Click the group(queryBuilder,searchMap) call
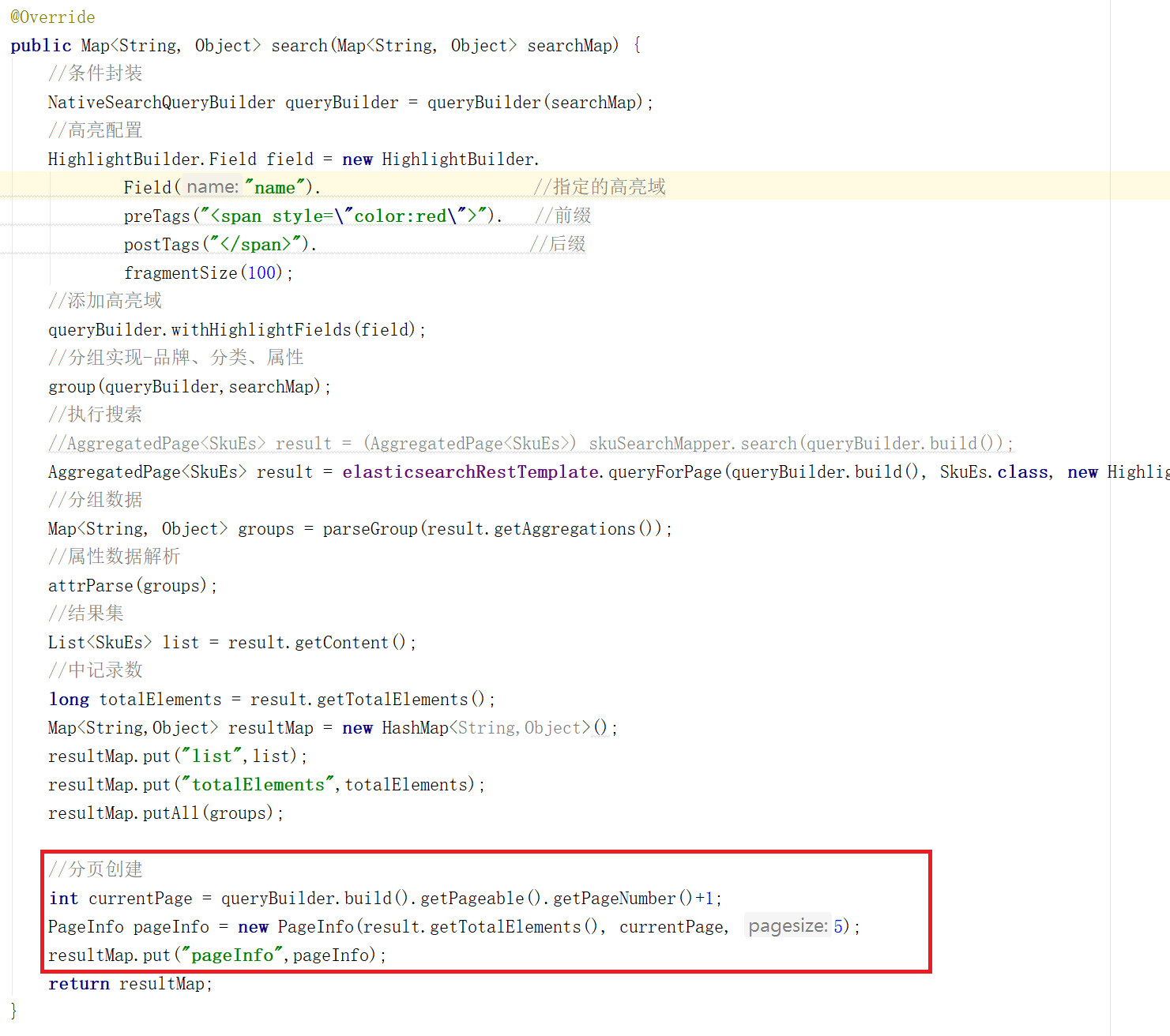This screenshot has width=1170, height=1036. click(x=188, y=387)
